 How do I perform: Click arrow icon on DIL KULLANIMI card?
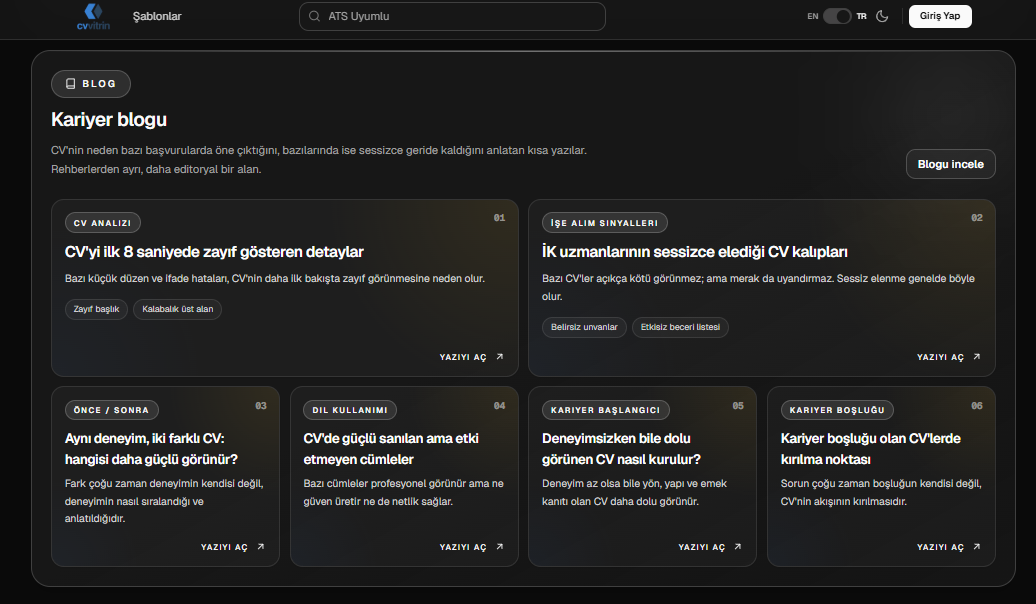pos(500,547)
